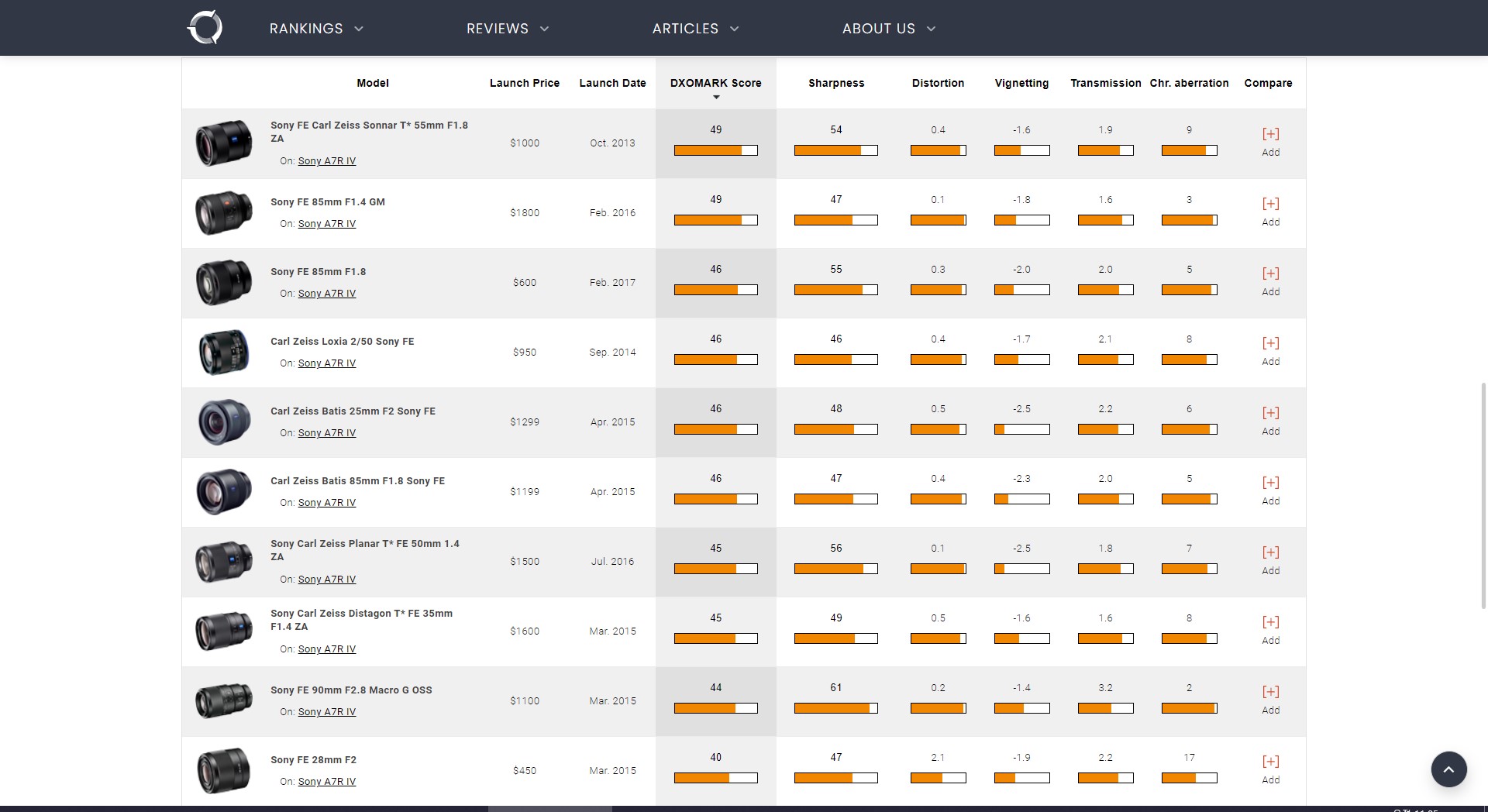Viewport: 1488px width, 812px height.
Task: Open Sony A7R IV link under Sony FE 85mm F1.8
Action: [327, 294]
